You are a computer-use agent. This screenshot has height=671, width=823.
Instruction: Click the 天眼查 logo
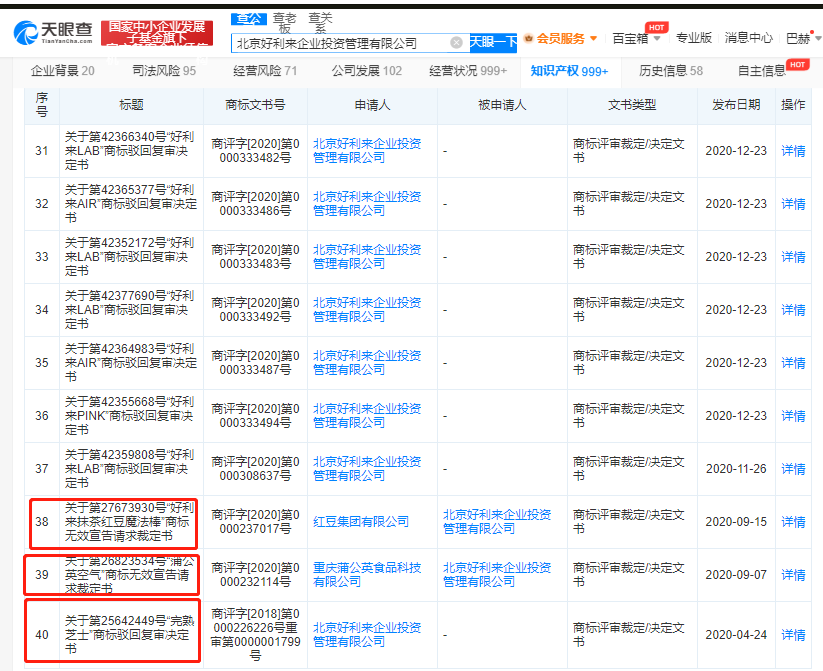[x=53, y=33]
